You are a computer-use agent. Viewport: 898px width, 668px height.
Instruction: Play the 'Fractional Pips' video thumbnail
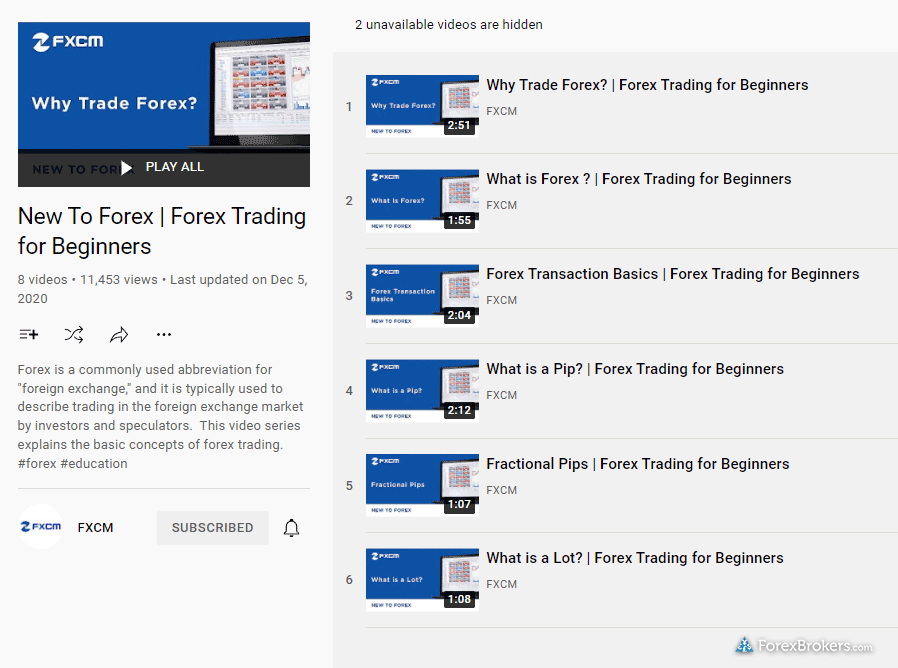click(422, 485)
